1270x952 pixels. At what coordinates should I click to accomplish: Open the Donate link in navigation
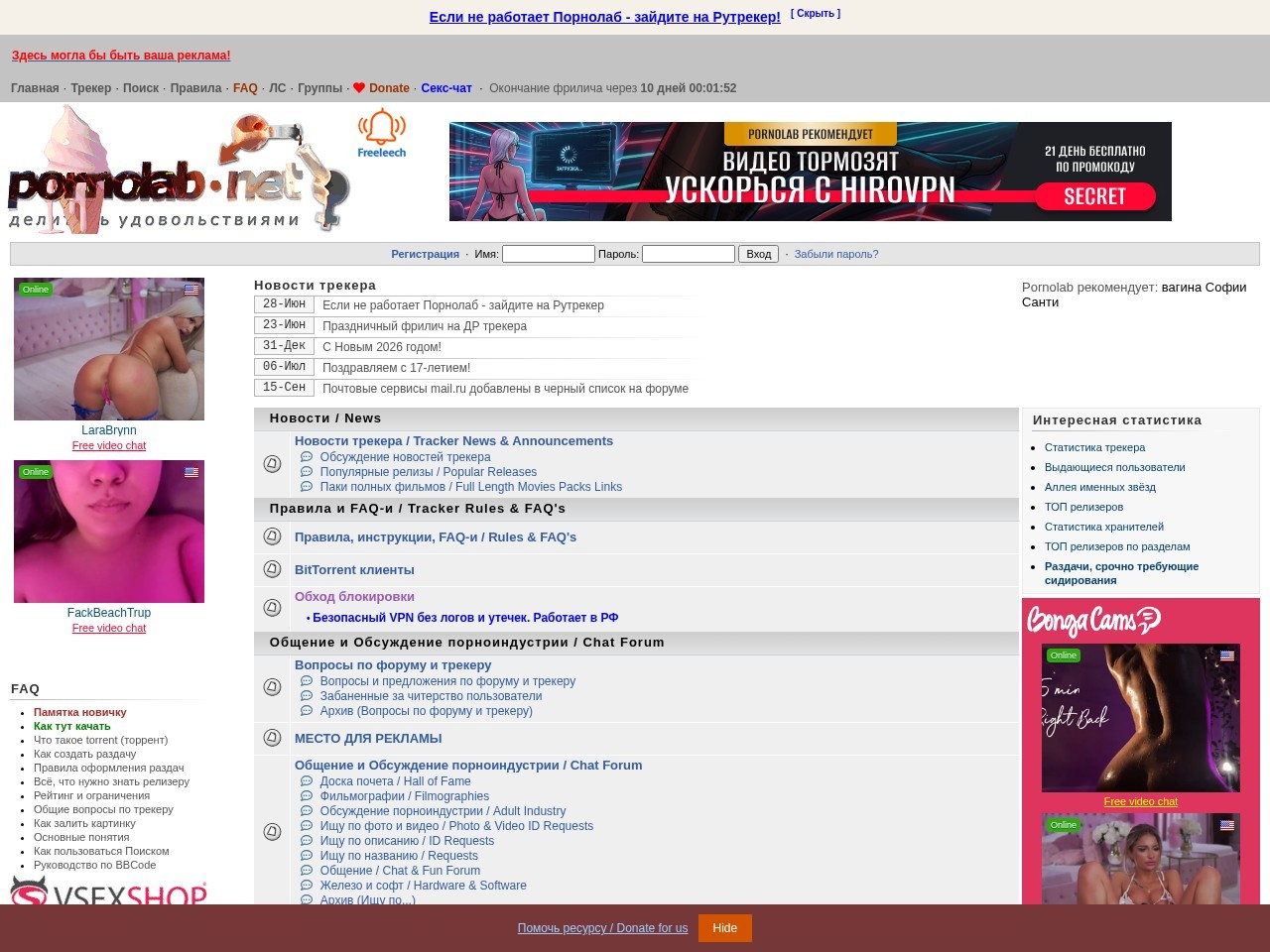[x=389, y=88]
